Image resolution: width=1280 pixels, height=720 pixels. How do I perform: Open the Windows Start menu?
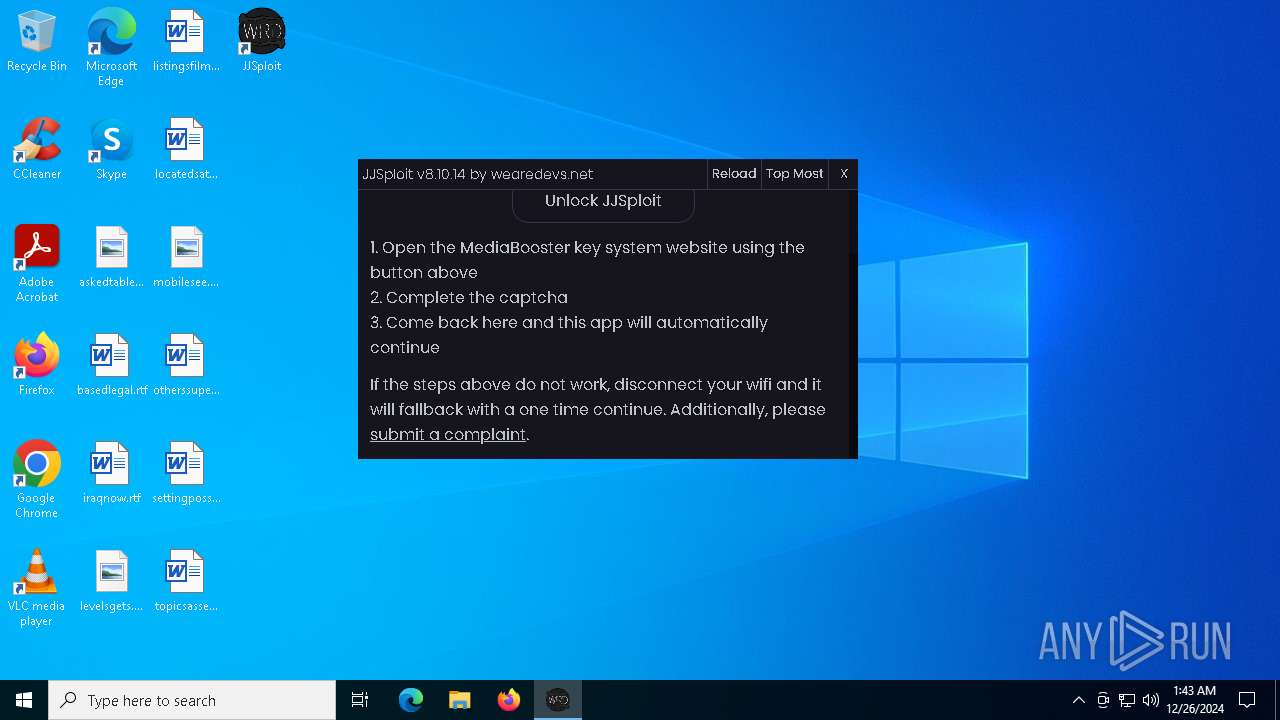tap(24, 700)
